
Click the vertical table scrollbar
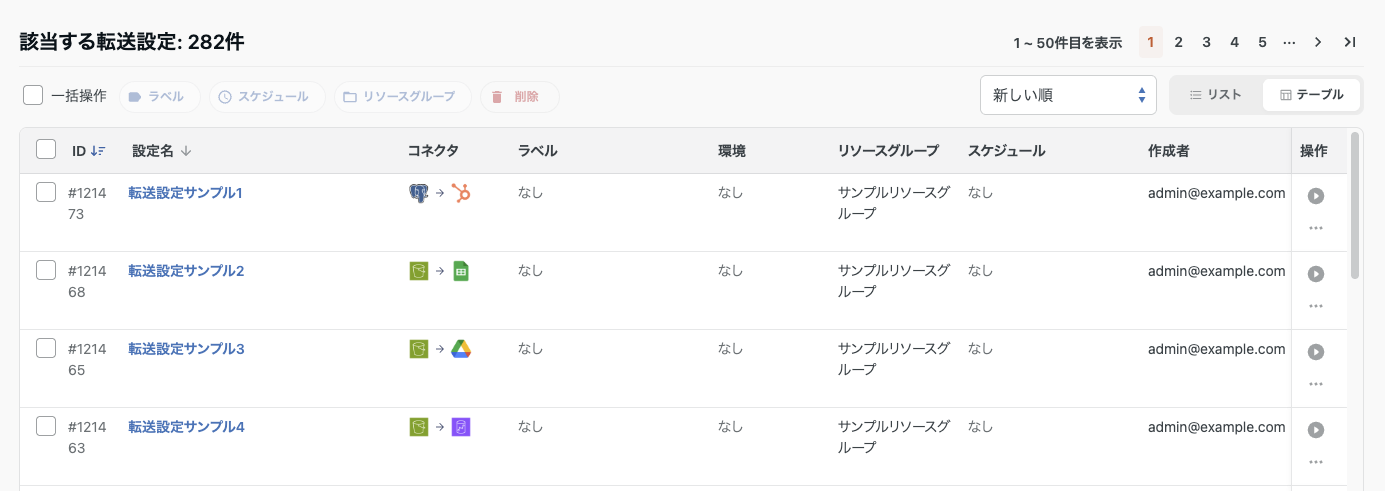[1355, 205]
